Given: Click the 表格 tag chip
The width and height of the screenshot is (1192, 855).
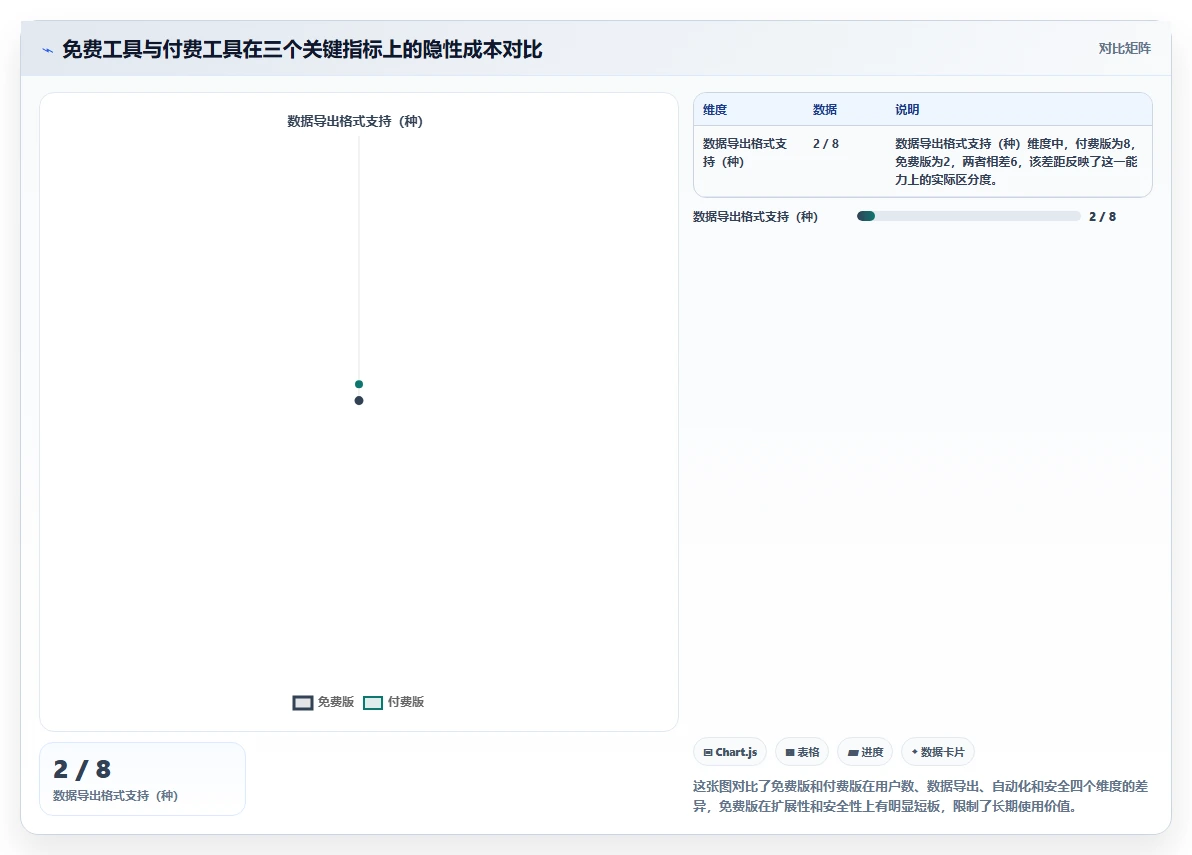Looking at the screenshot, I should pyautogui.click(x=802, y=752).
